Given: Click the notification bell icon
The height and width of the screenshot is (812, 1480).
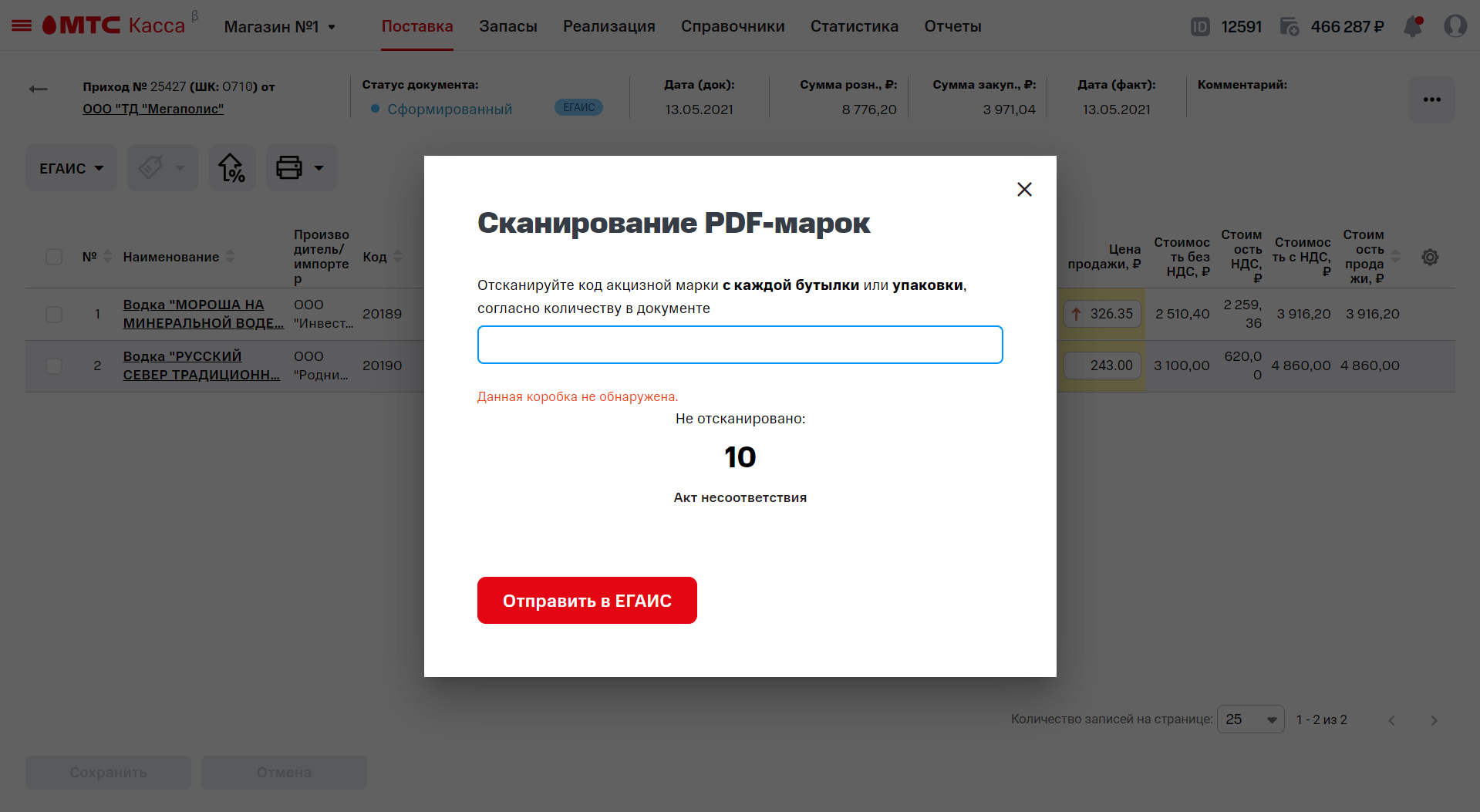Looking at the screenshot, I should point(1413,26).
